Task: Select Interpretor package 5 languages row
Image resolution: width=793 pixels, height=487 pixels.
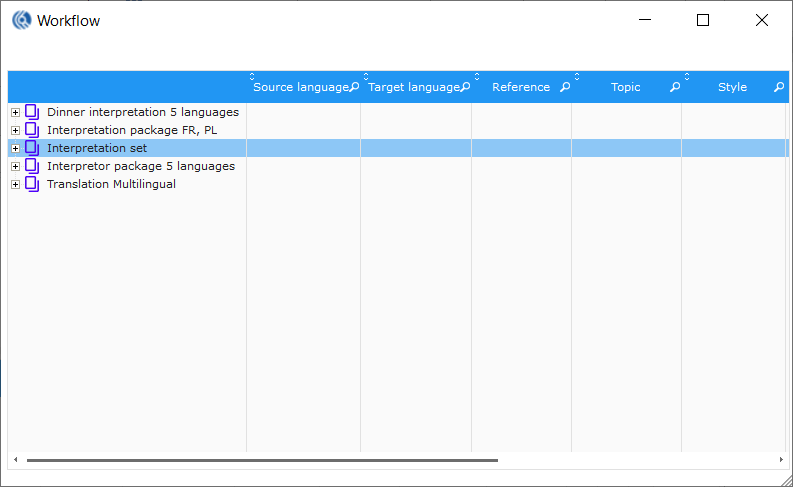Action: 140,166
